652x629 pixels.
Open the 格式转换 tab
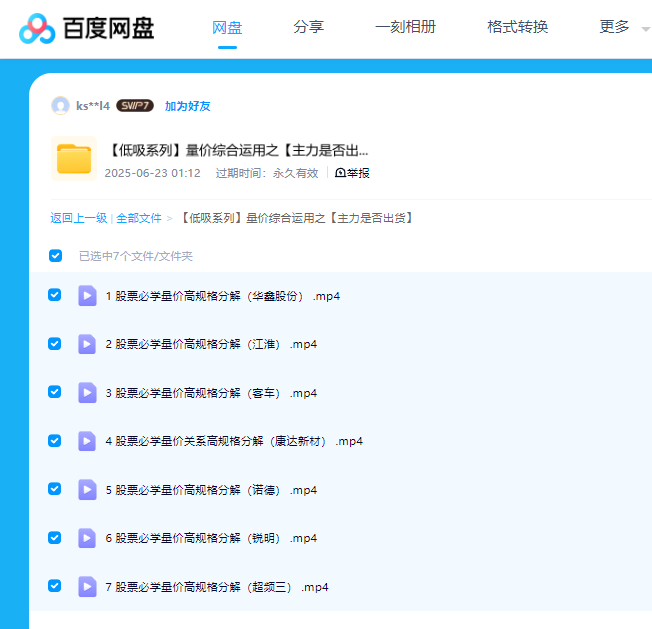coord(517,27)
